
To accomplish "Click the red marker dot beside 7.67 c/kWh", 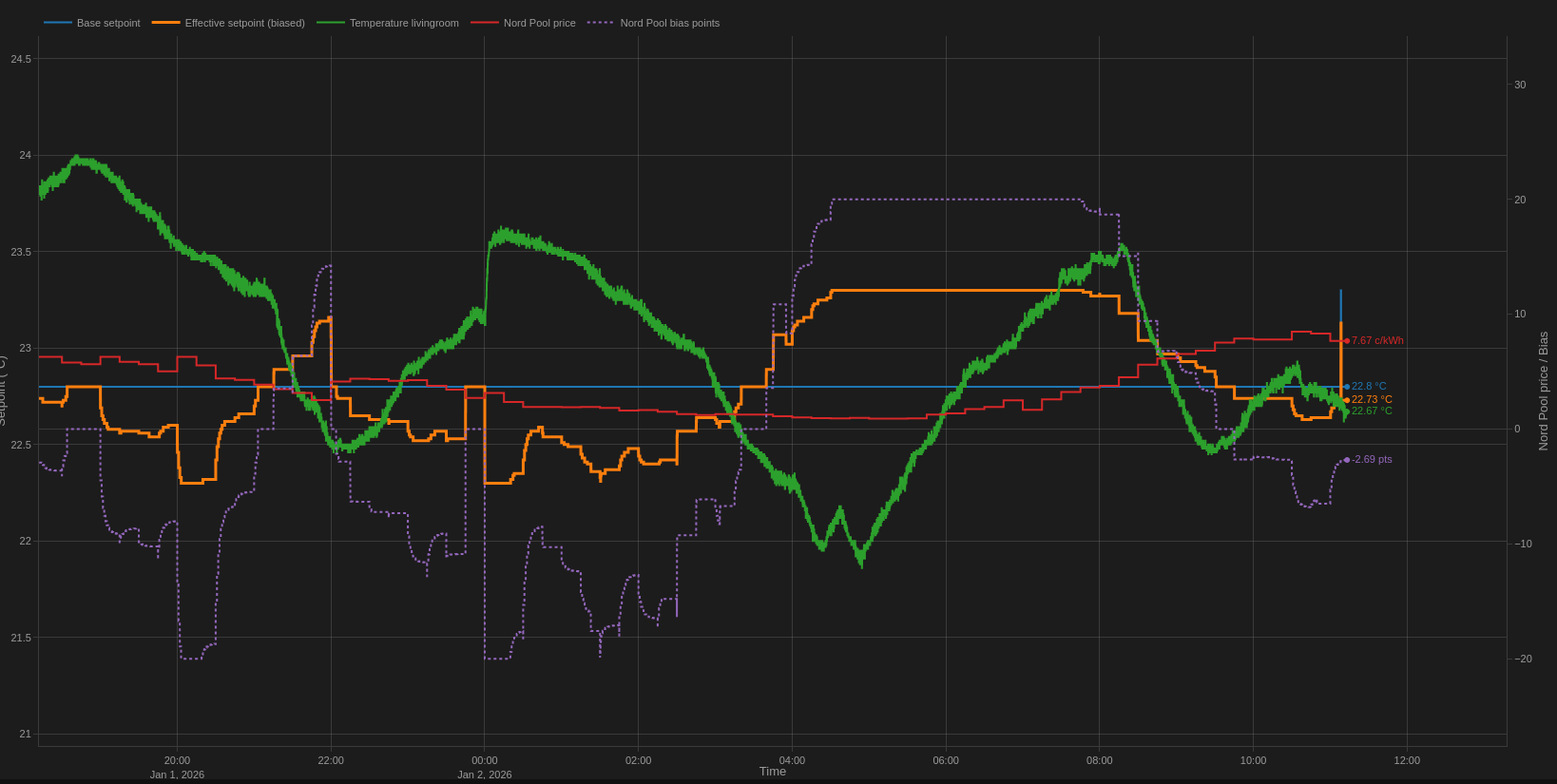I will 1347,341.
